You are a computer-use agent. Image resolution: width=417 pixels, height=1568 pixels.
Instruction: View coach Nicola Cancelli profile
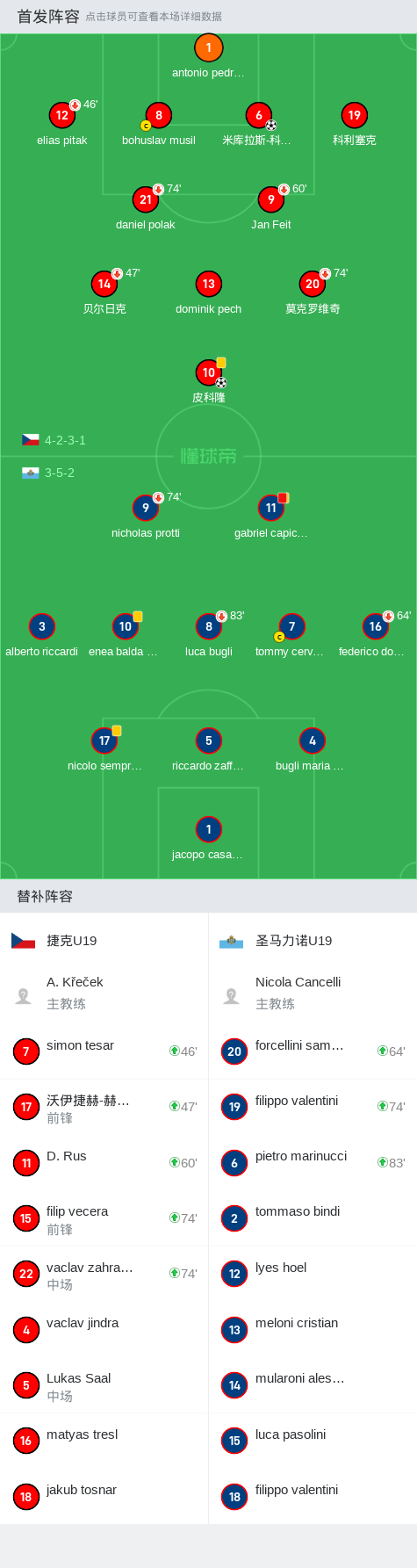click(313, 993)
